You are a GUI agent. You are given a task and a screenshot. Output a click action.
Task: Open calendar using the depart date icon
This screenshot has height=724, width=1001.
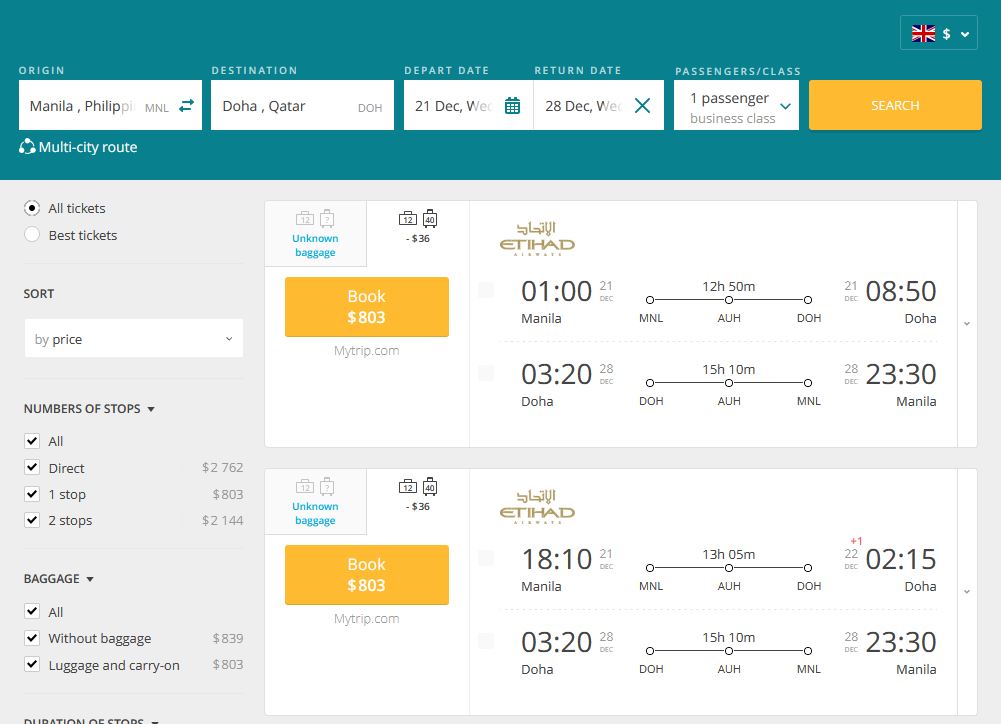[511, 104]
